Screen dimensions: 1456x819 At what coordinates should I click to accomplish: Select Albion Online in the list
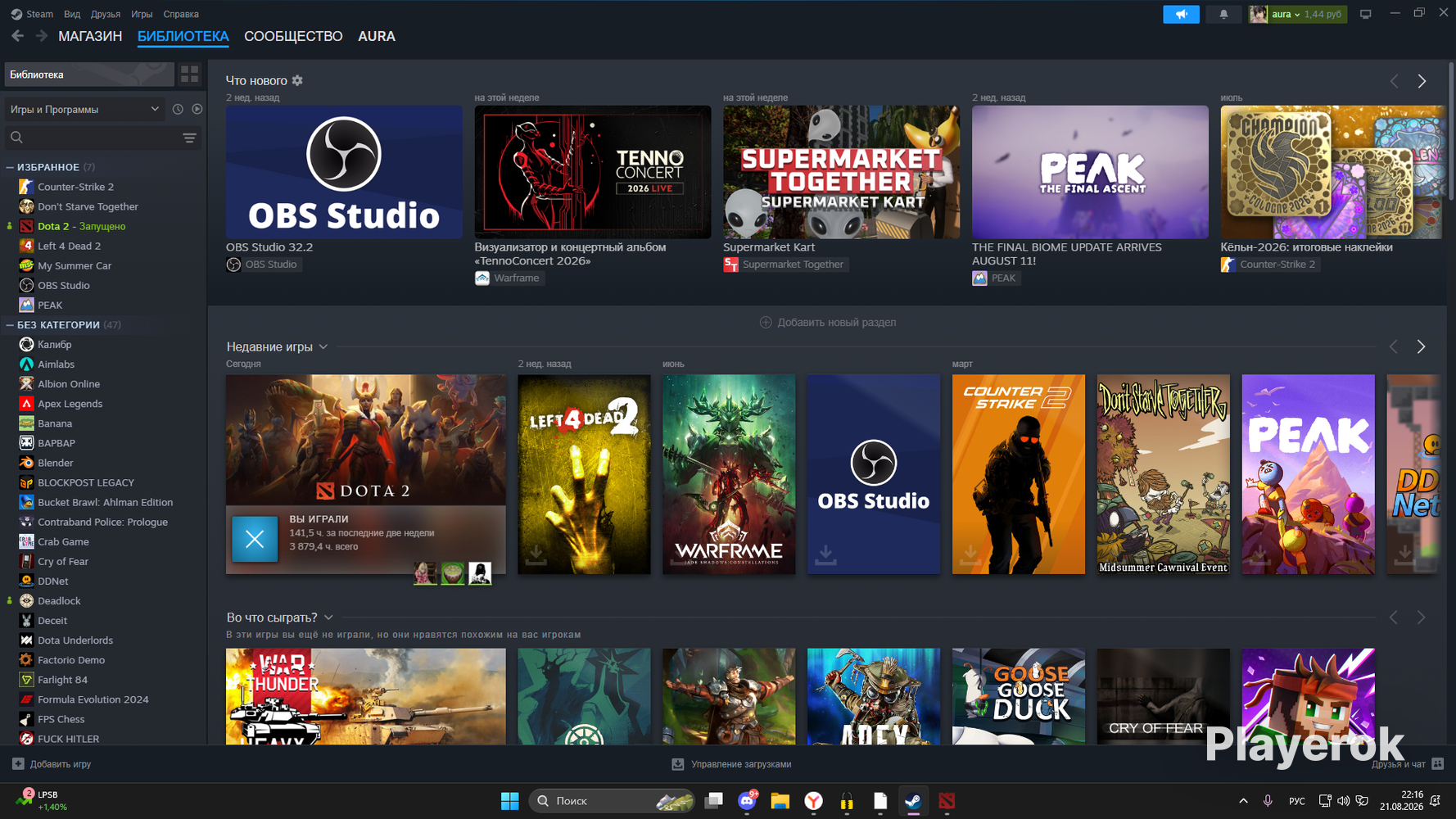pos(69,384)
